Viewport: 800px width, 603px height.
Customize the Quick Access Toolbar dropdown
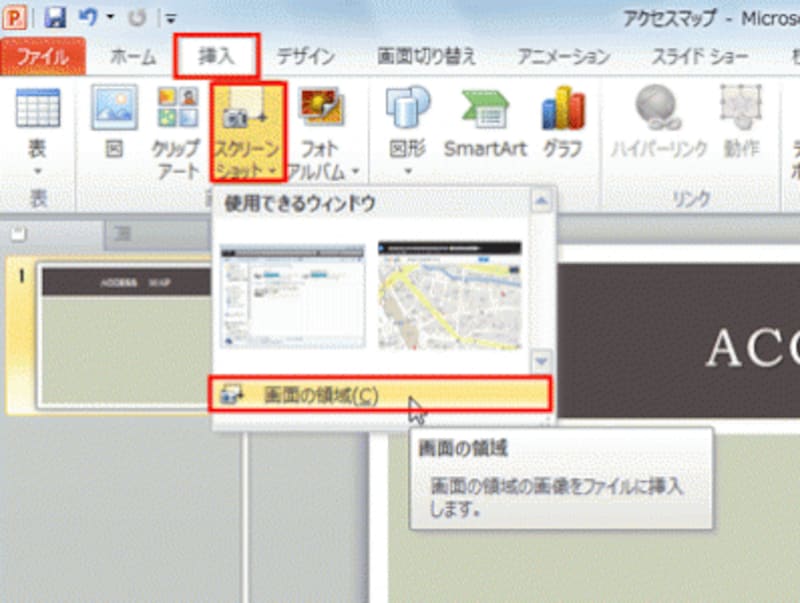pos(170,19)
